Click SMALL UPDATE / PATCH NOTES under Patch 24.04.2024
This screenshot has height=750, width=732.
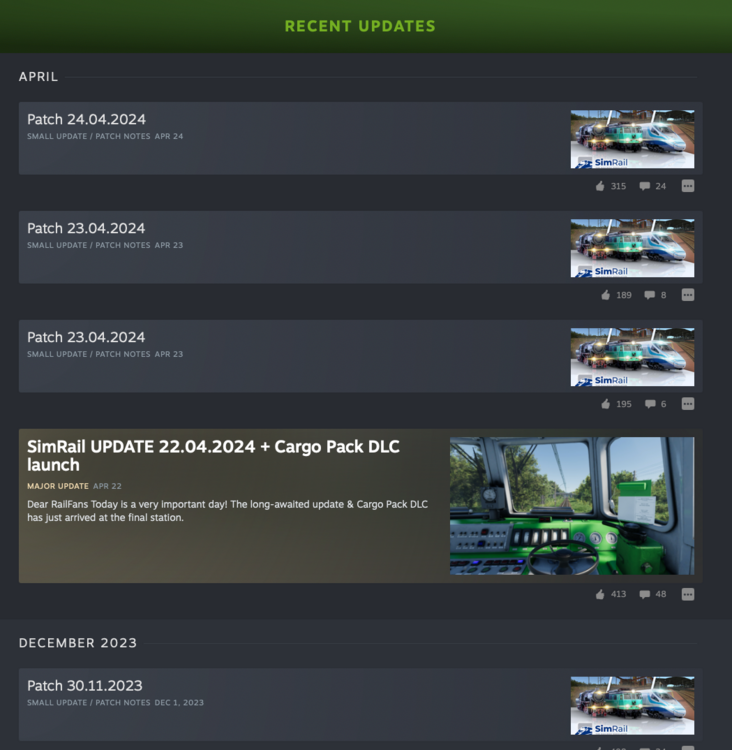click(89, 136)
